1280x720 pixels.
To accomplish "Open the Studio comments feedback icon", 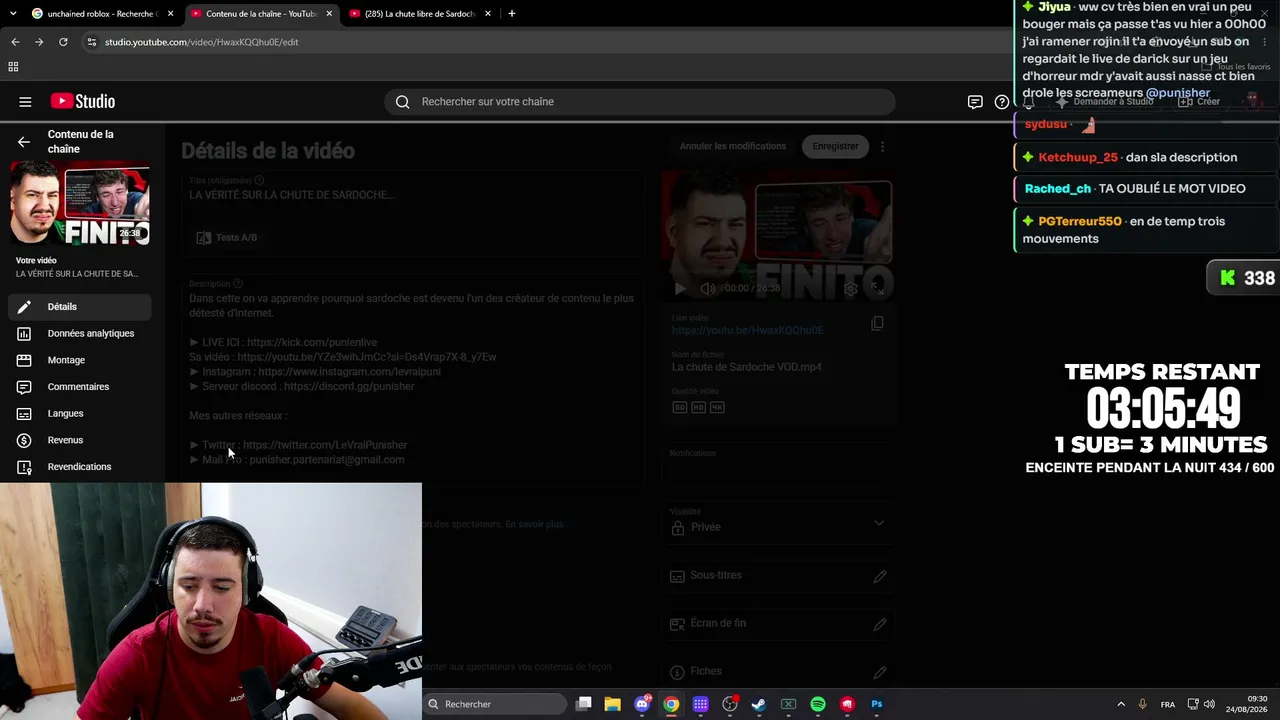I will pos(975,101).
